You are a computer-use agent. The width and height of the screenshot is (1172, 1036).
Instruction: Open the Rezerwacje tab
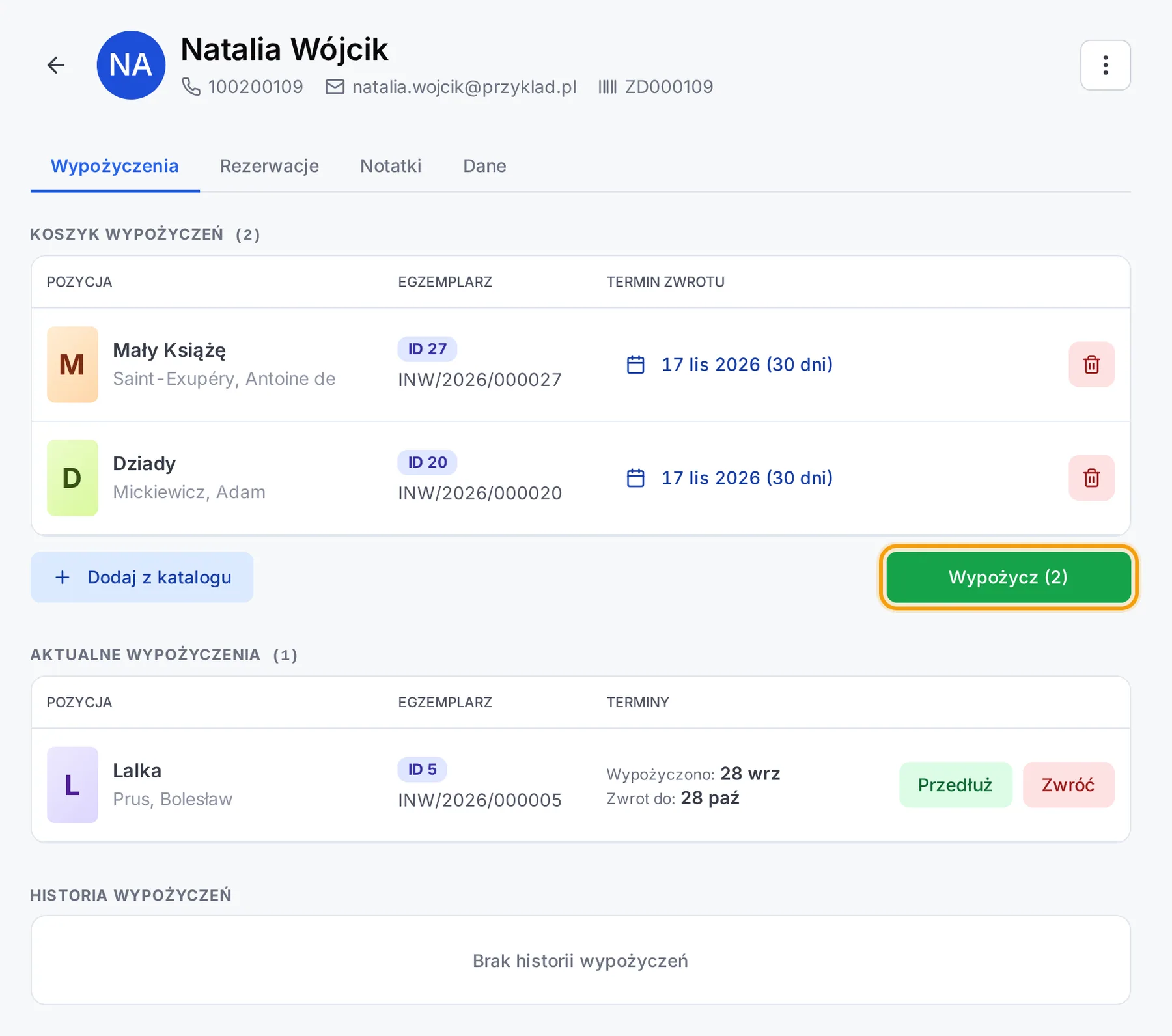(x=270, y=166)
